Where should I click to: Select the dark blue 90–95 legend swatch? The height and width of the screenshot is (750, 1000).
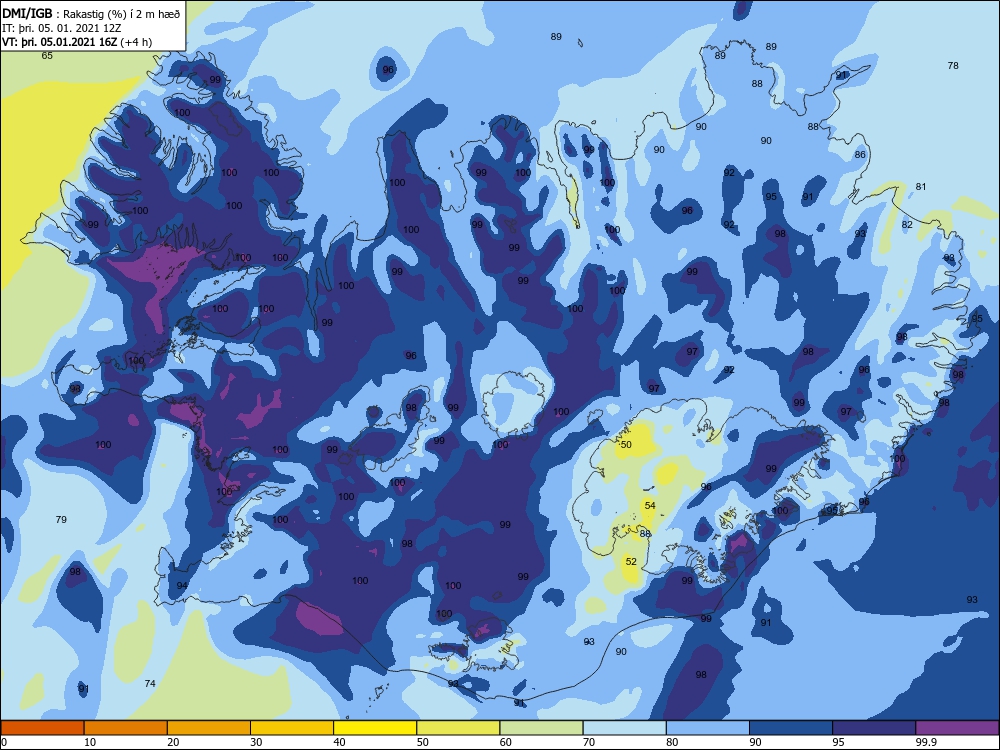[791, 728]
